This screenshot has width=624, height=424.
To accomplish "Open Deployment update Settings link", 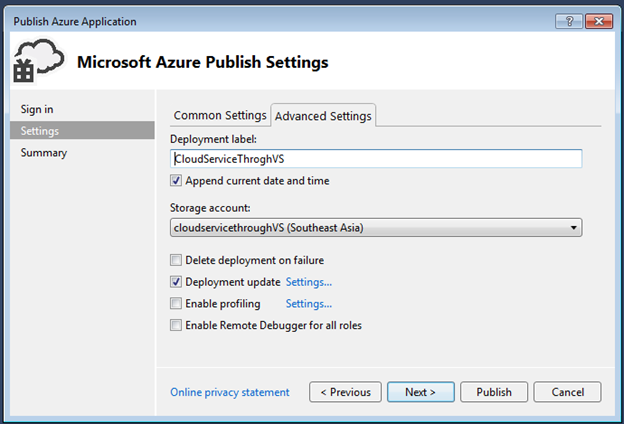I will coord(309,282).
